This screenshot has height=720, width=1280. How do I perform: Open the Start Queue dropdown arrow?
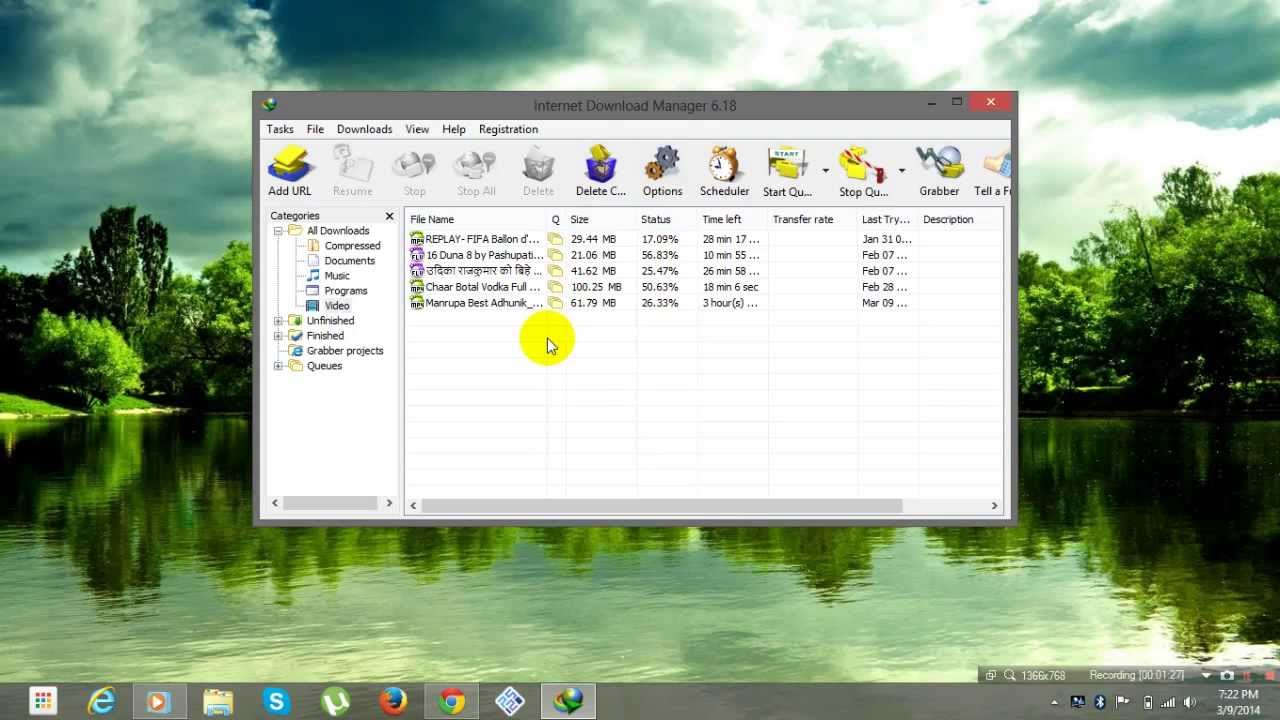825,171
